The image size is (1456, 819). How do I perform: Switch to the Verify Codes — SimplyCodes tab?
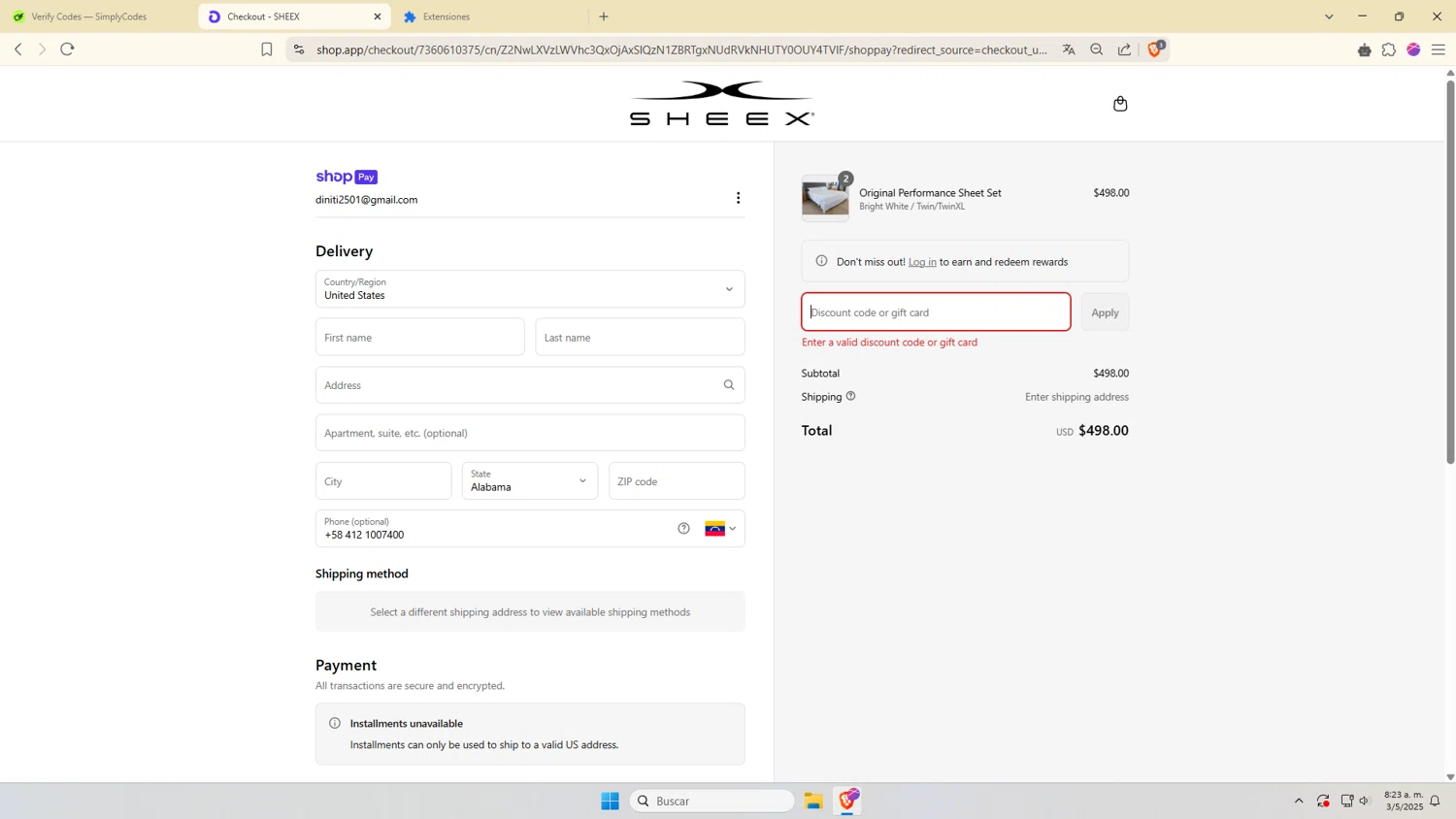coord(89,16)
